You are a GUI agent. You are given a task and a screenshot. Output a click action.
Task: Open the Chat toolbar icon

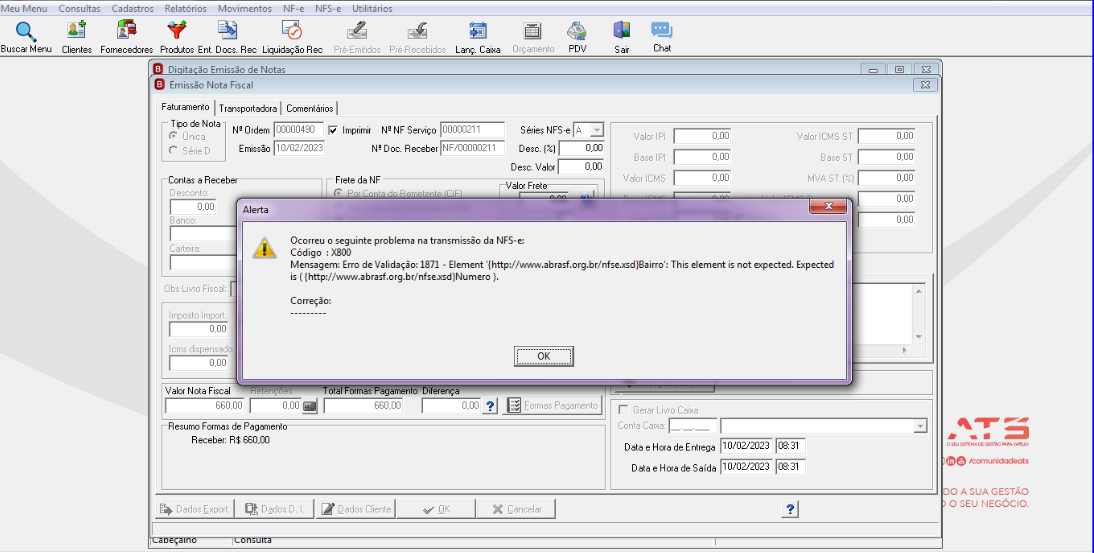(x=661, y=38)
